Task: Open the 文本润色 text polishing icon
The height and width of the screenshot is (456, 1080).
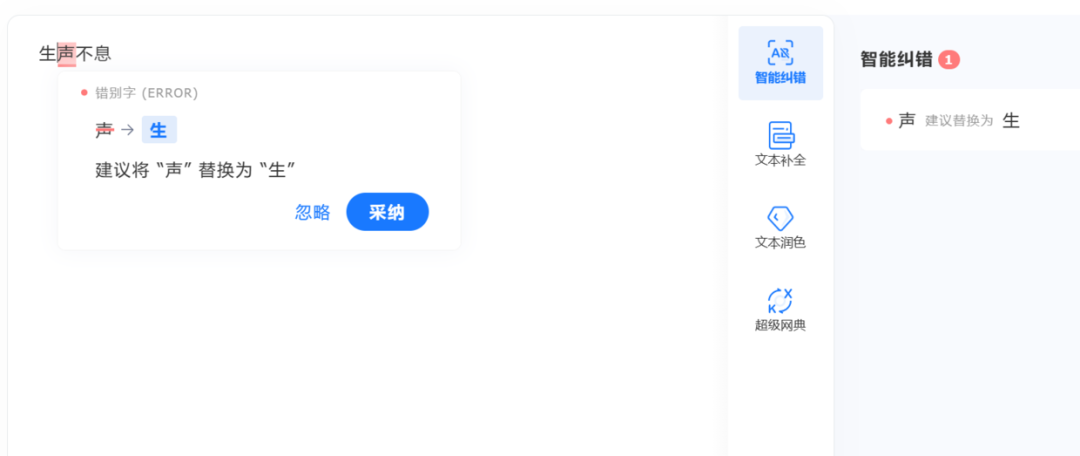Action: point(780,218)
